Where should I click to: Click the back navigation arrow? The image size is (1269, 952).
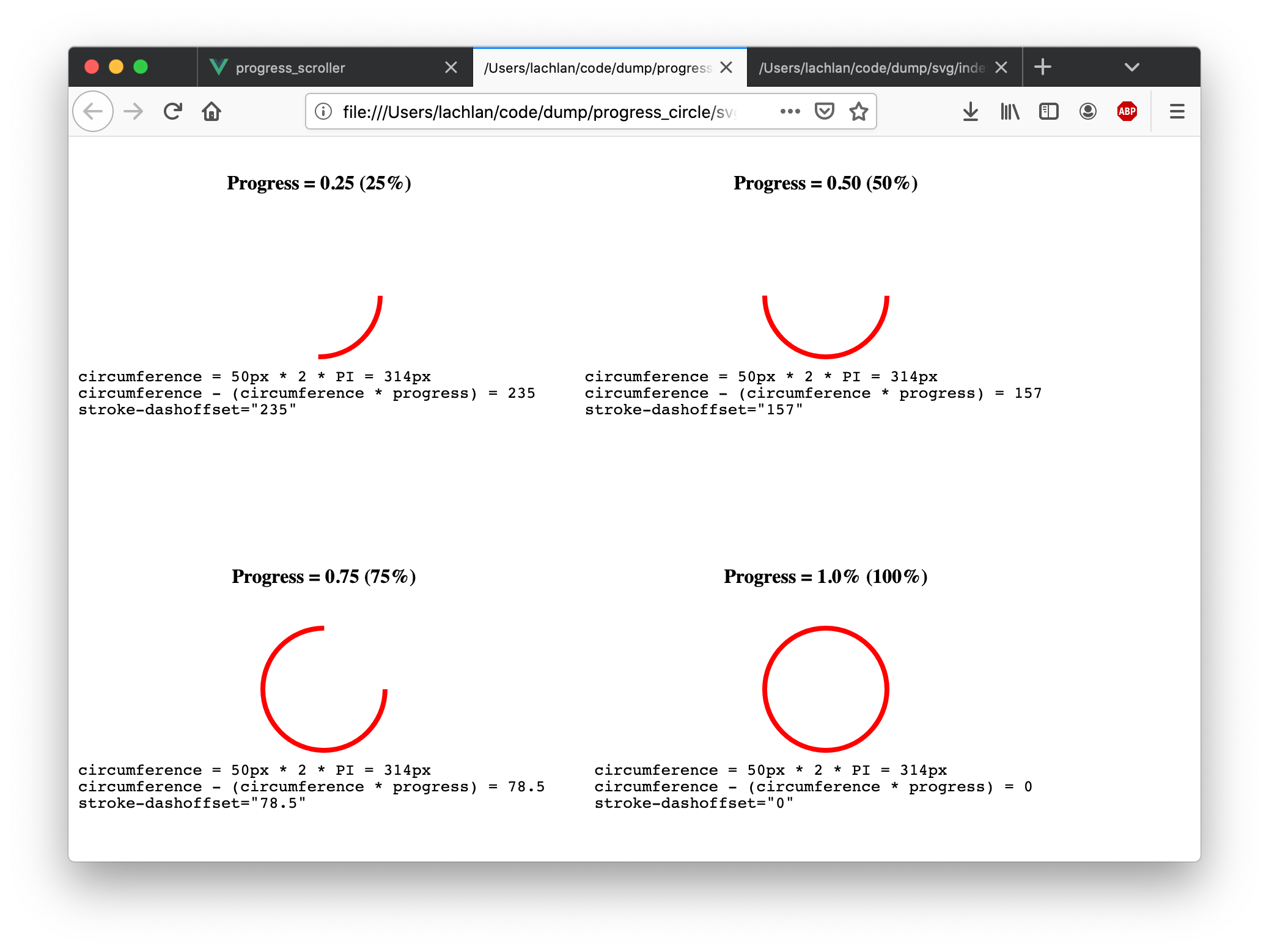click(x=93, y=111)
